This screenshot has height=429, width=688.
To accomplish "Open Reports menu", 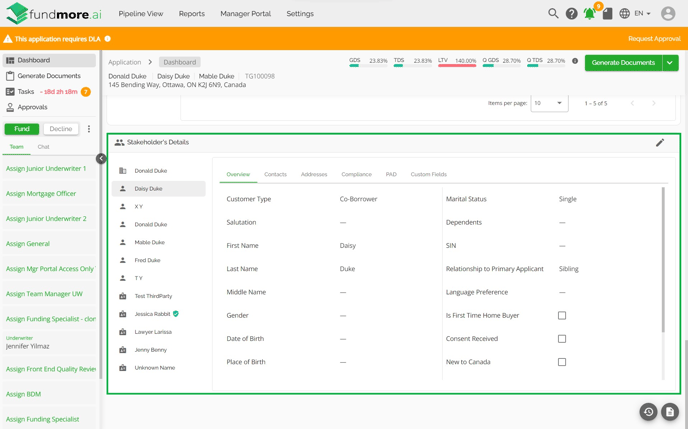I will click(x=191, y=14).
